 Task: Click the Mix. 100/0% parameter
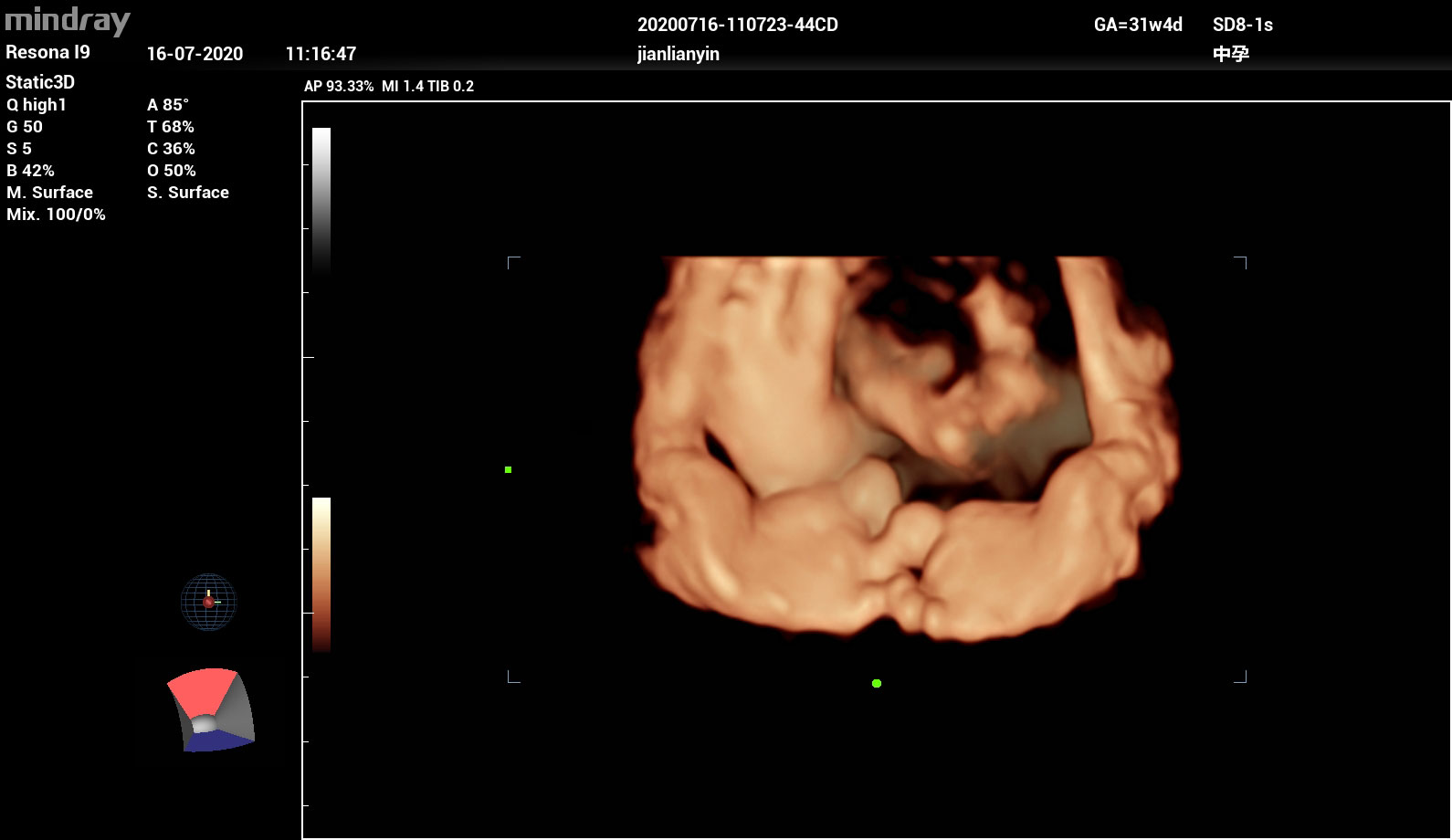(56, 215)
